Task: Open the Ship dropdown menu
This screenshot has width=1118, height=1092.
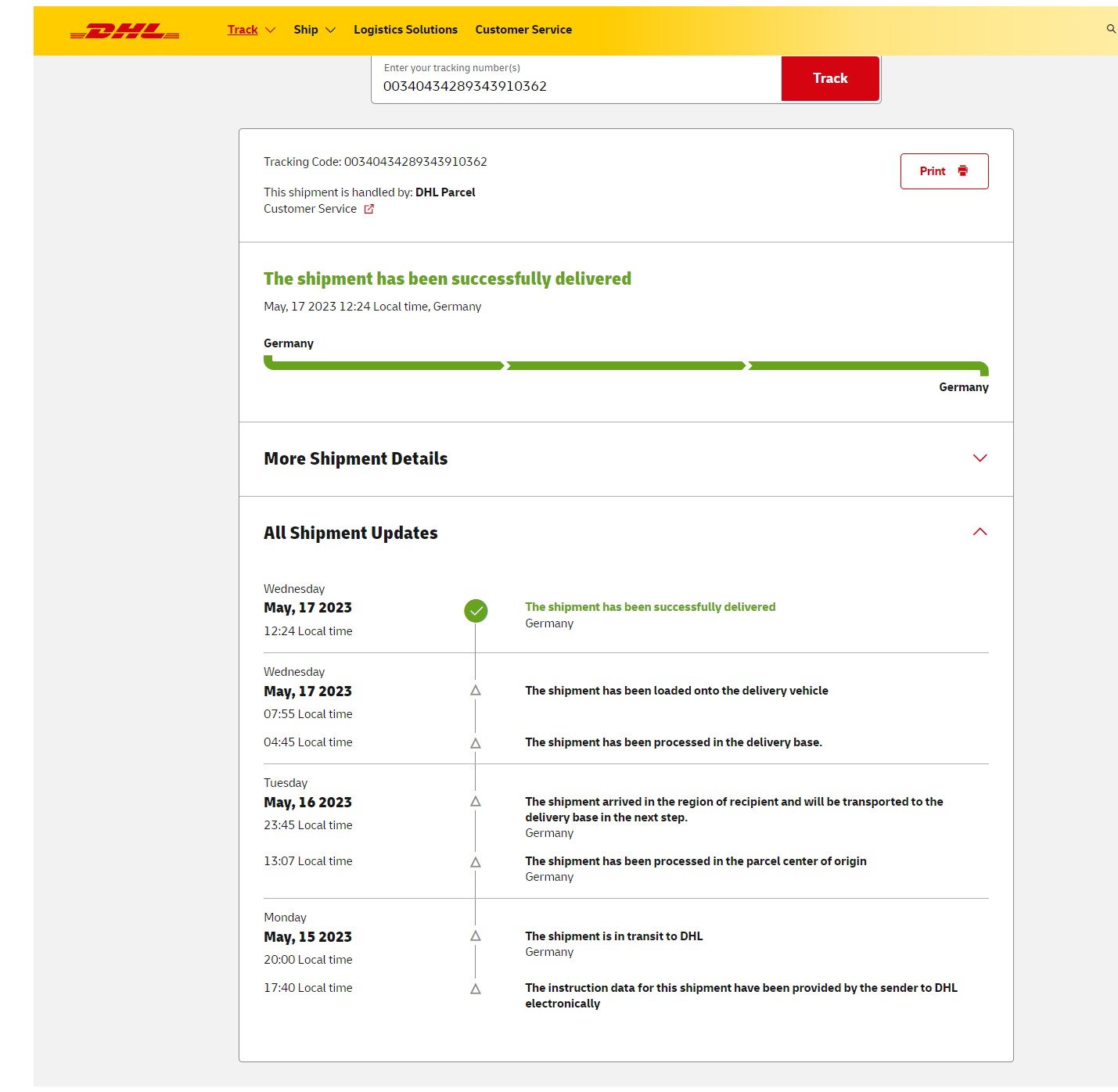Action: [x=314, y=30]
